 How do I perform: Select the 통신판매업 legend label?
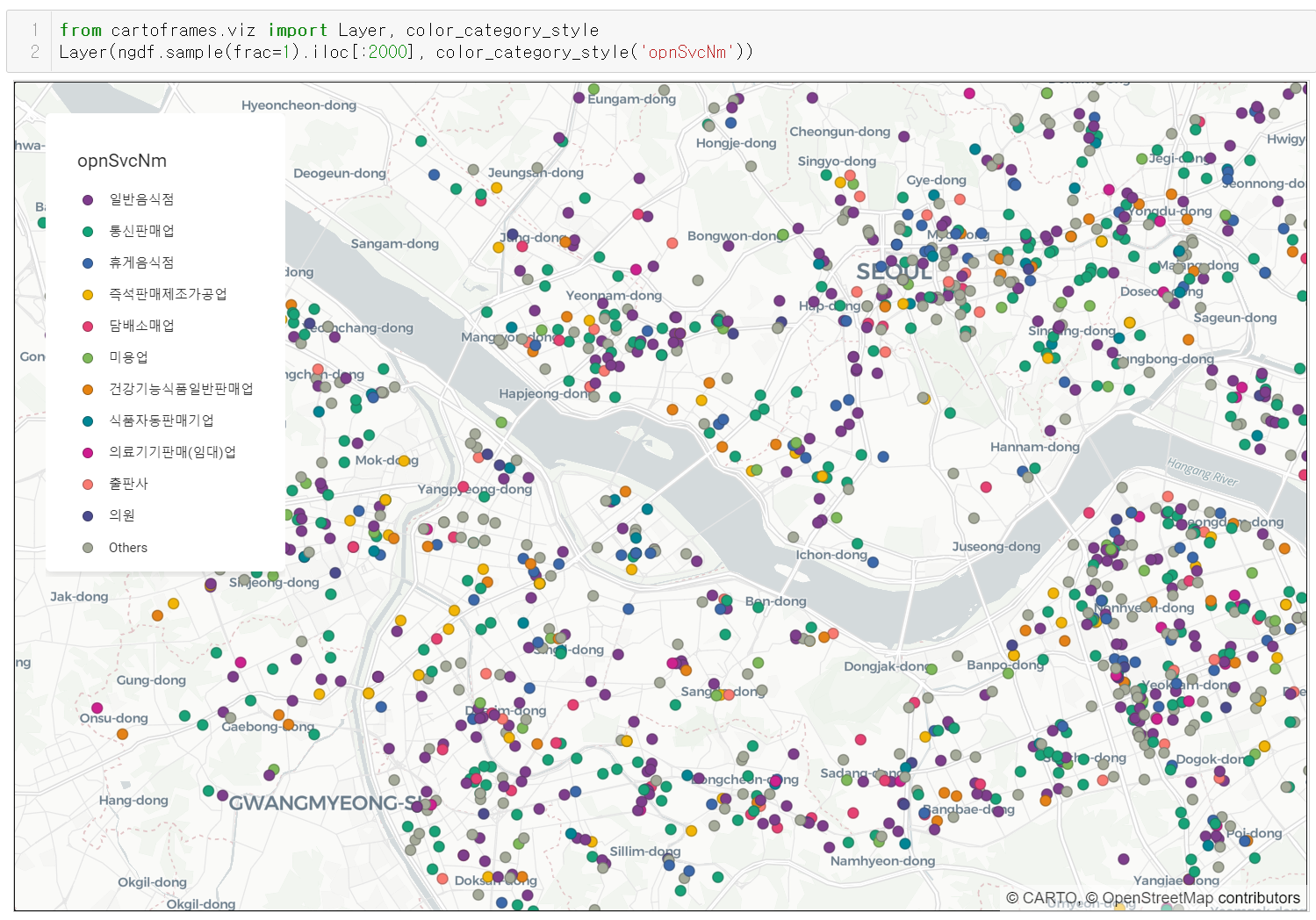pos(141,231)
